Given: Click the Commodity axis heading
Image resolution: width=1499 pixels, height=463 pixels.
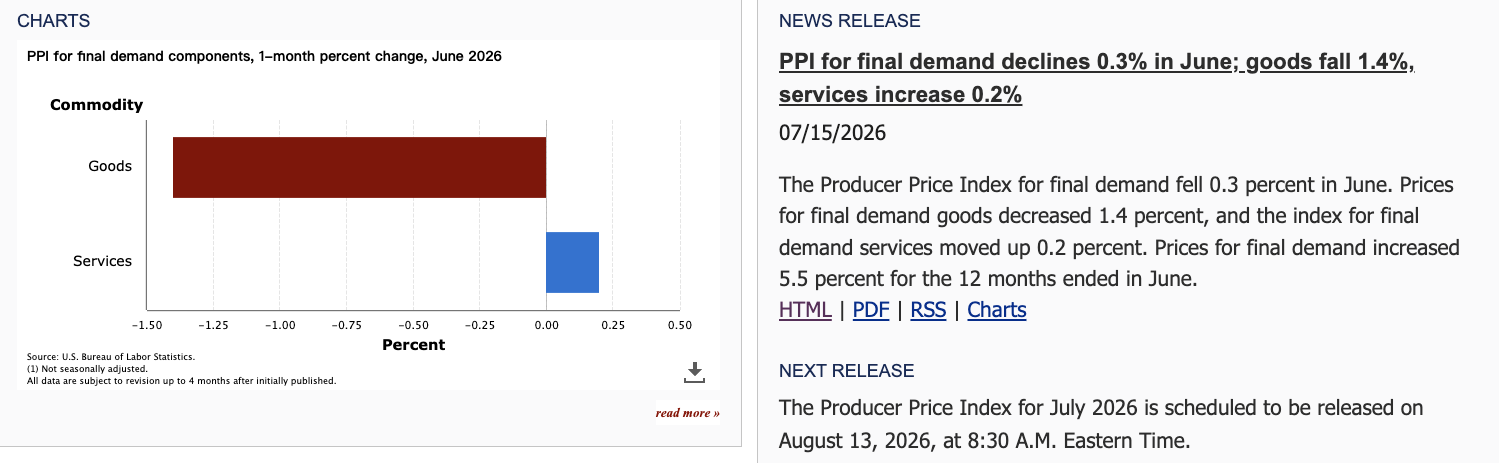Looking at the screenshot, I should (97, 105).
